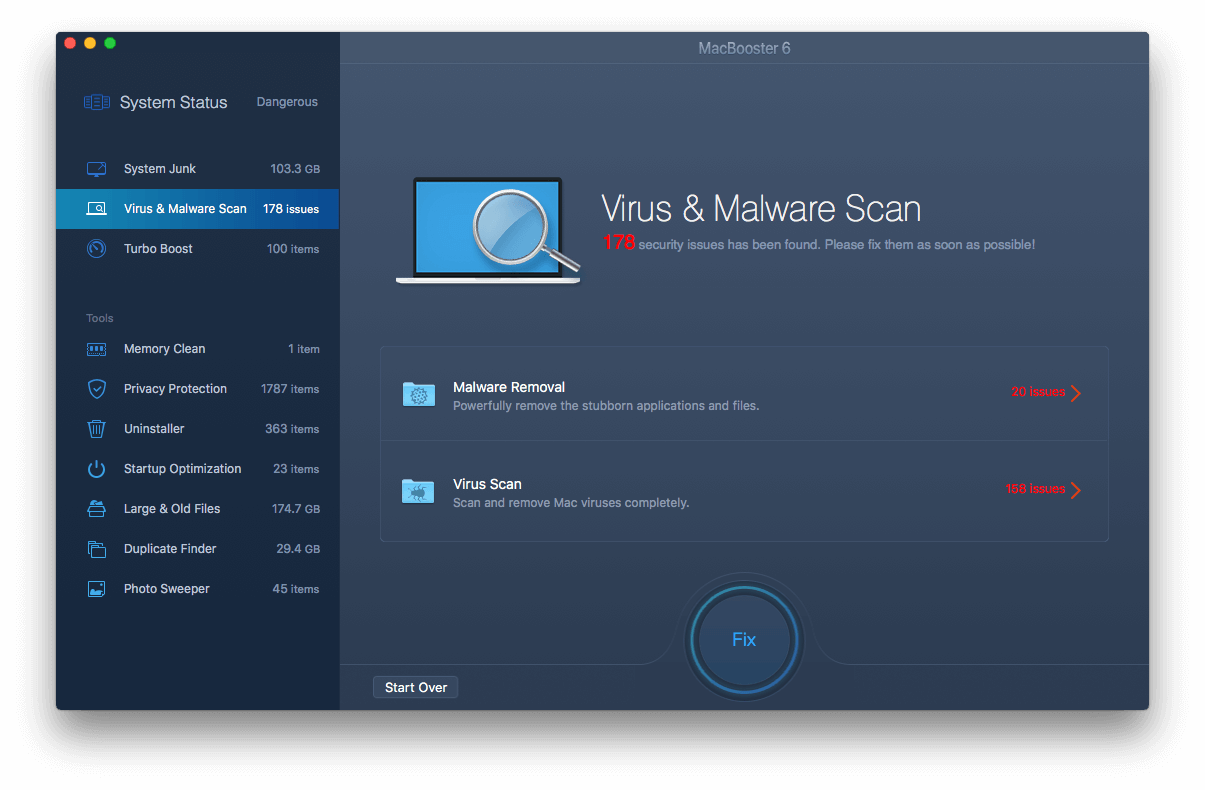Click the green maximize window button
The width and height of the screenshot is (1205, 790).
[110, 43]
